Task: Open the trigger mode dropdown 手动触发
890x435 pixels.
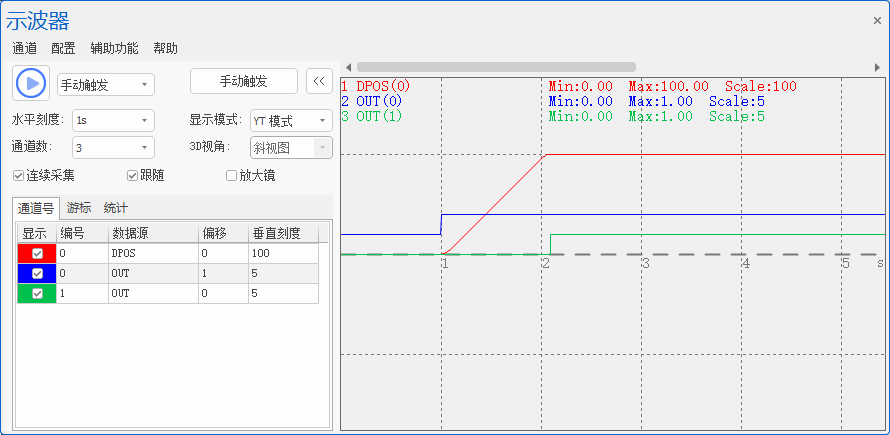Action: [x=106, y=85]
